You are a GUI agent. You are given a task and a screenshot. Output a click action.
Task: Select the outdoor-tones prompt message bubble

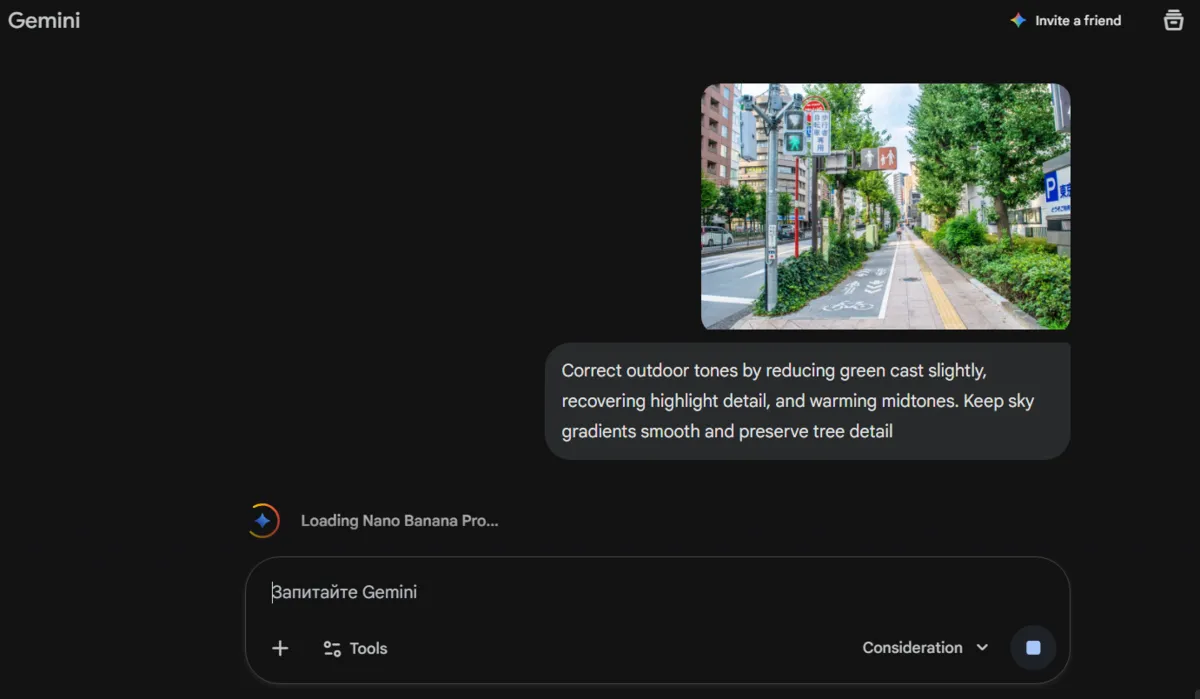tap(807, 400)
